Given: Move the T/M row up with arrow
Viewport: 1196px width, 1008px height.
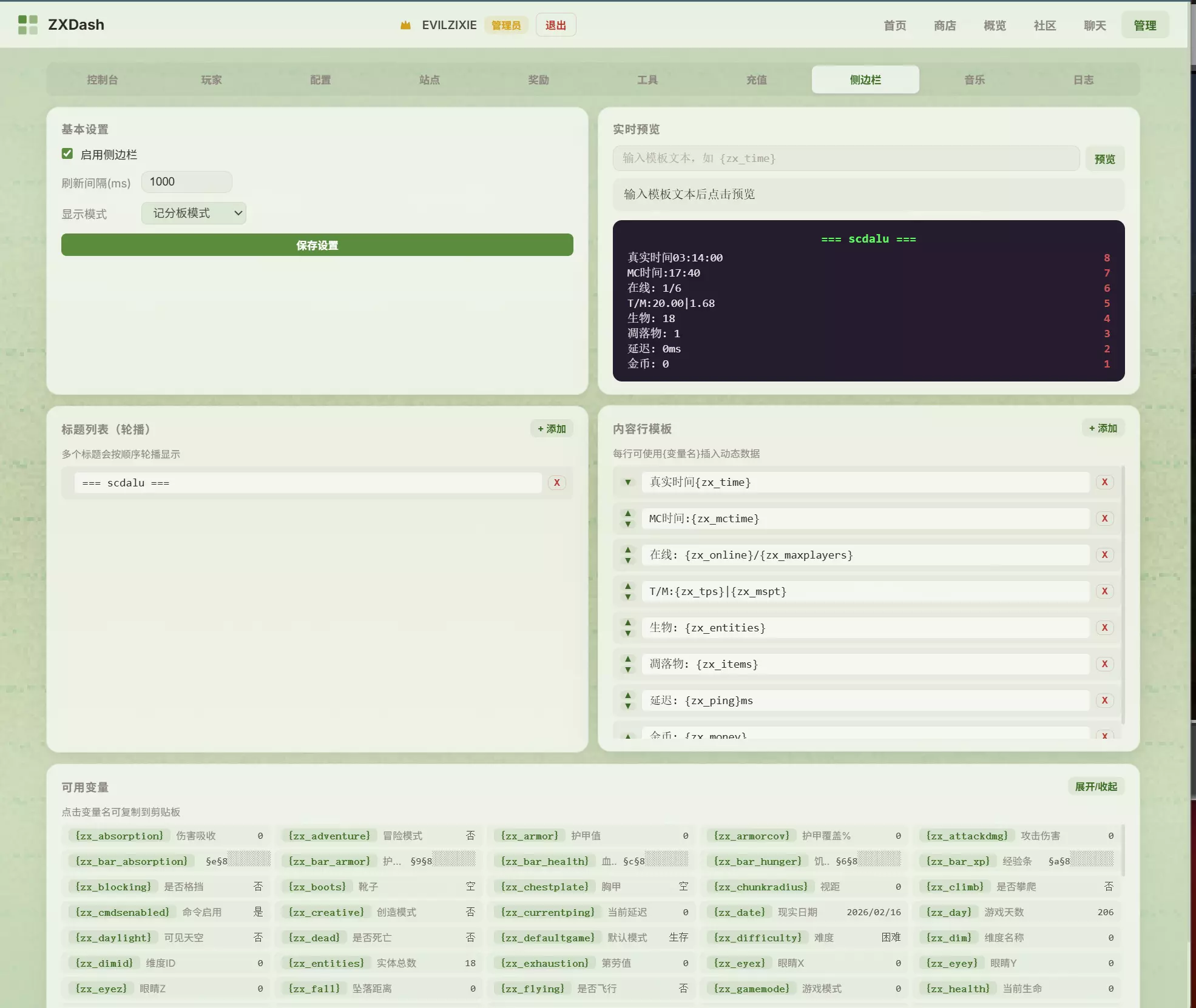Looking at the screenshot, I should 628,586.
